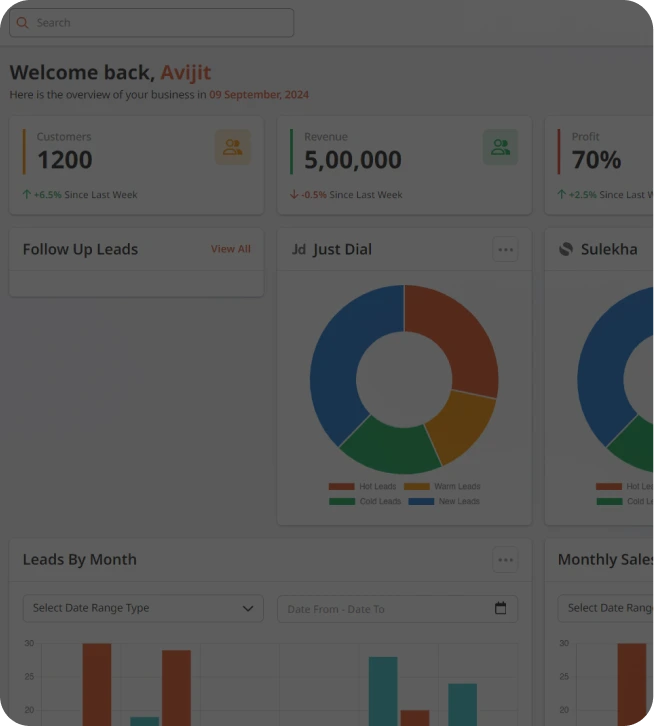Click +6.5% Since Last Week text
Viewport: 654px width, 726px height.
click(86, 194)
